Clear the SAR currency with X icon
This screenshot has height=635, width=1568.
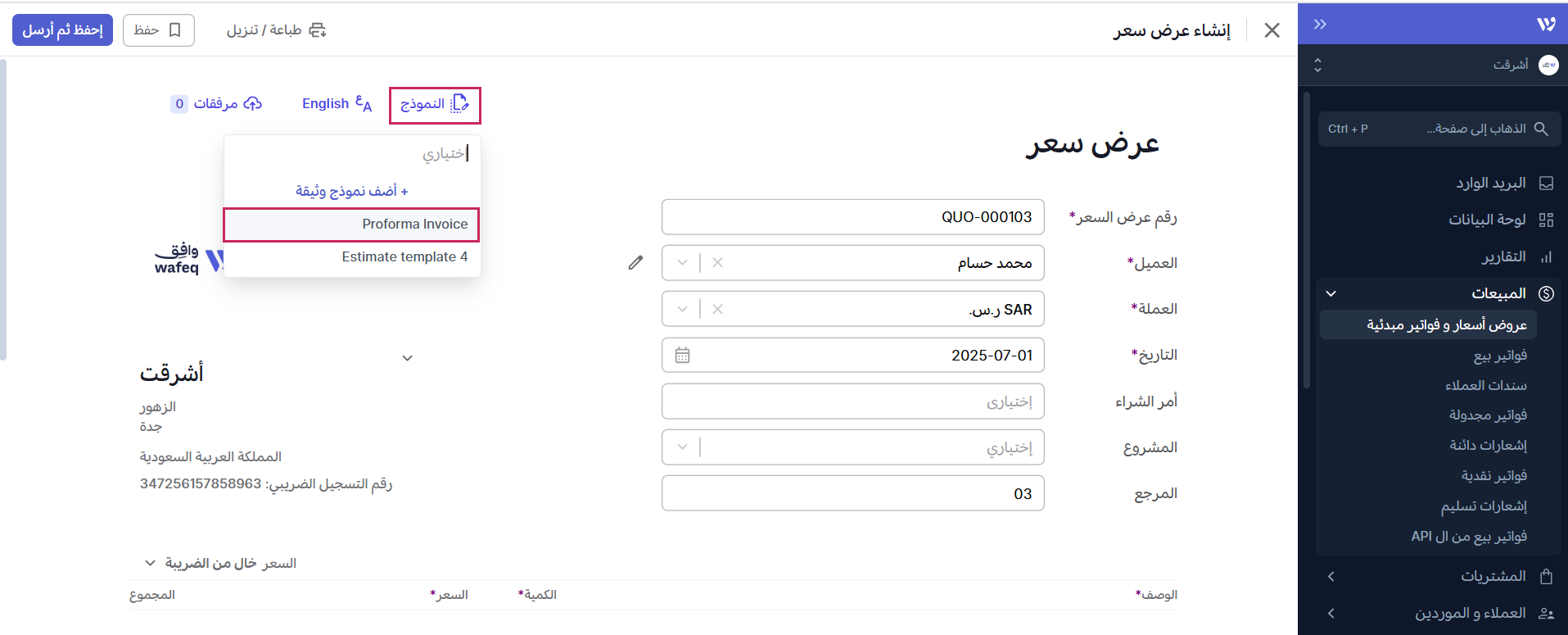tap(717, 309)
